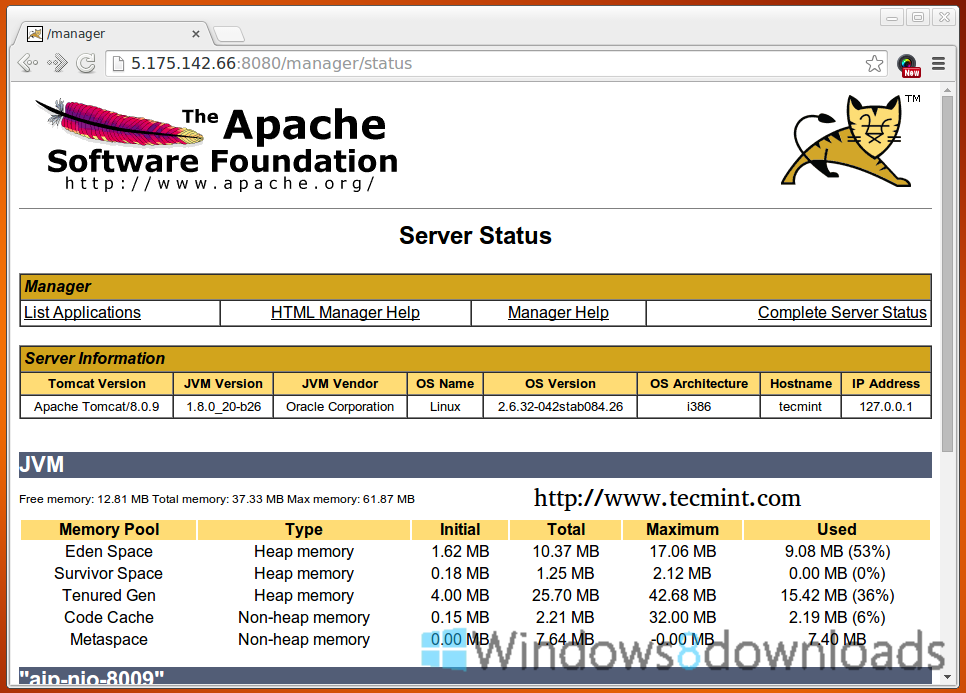This screenshot has width=966, height=693.
Task: Reload the page with the refresh icon
Action: click(x=86, y=63)
